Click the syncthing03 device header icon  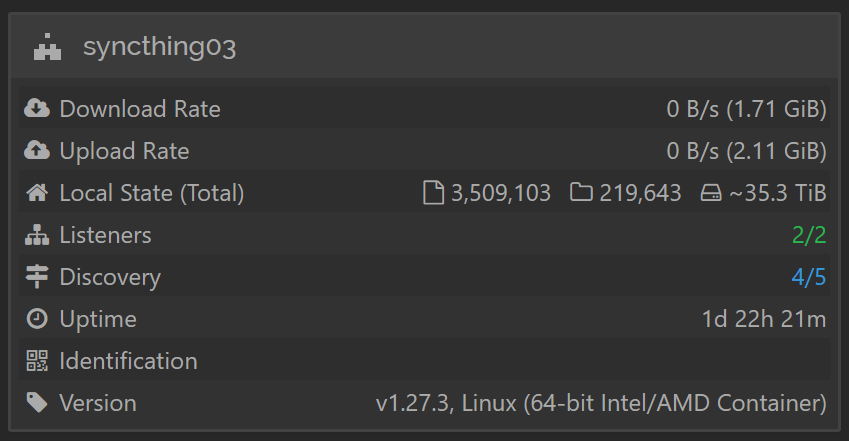pos(48,47)
